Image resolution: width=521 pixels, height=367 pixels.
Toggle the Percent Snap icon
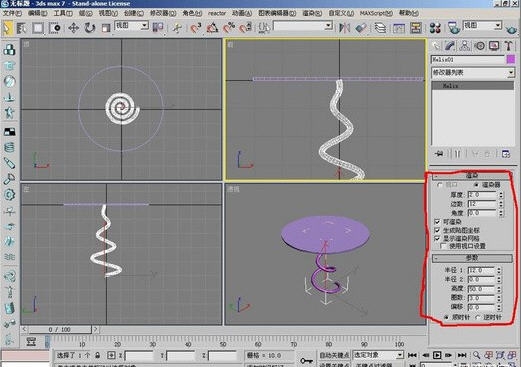pos(229,28)
